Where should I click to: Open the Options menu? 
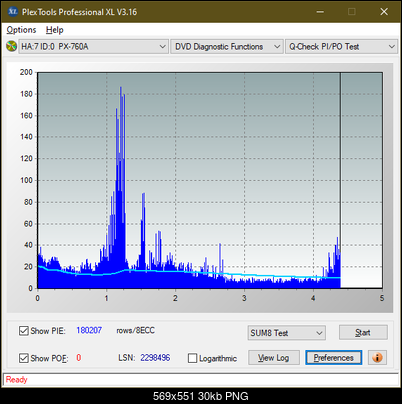[21, 30]
